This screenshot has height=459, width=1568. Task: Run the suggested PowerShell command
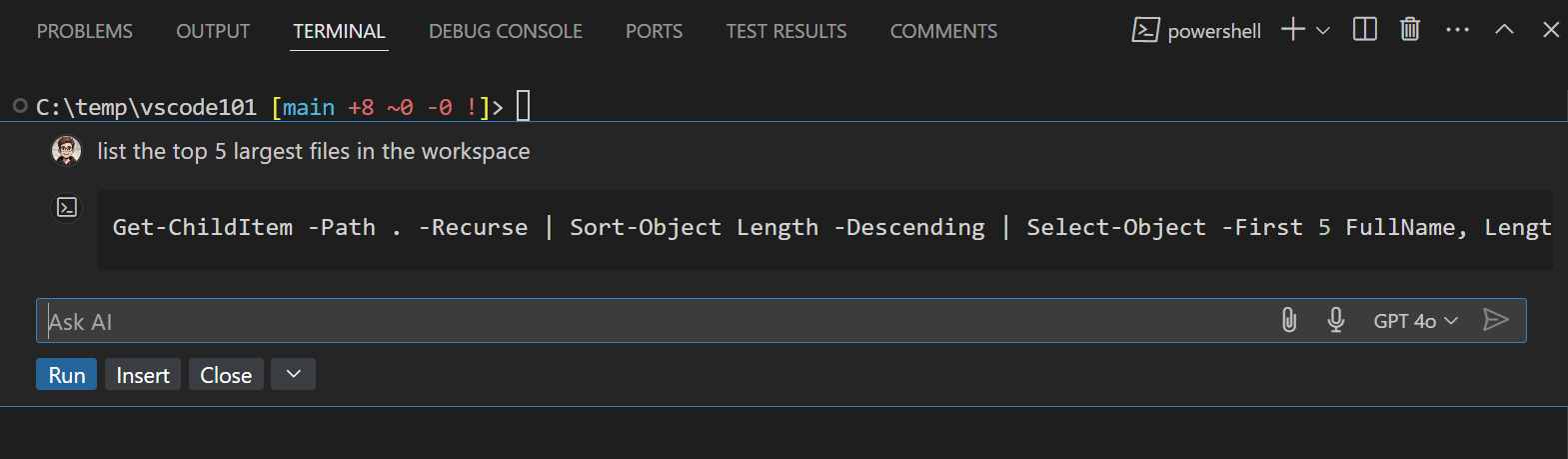point(67,375)
